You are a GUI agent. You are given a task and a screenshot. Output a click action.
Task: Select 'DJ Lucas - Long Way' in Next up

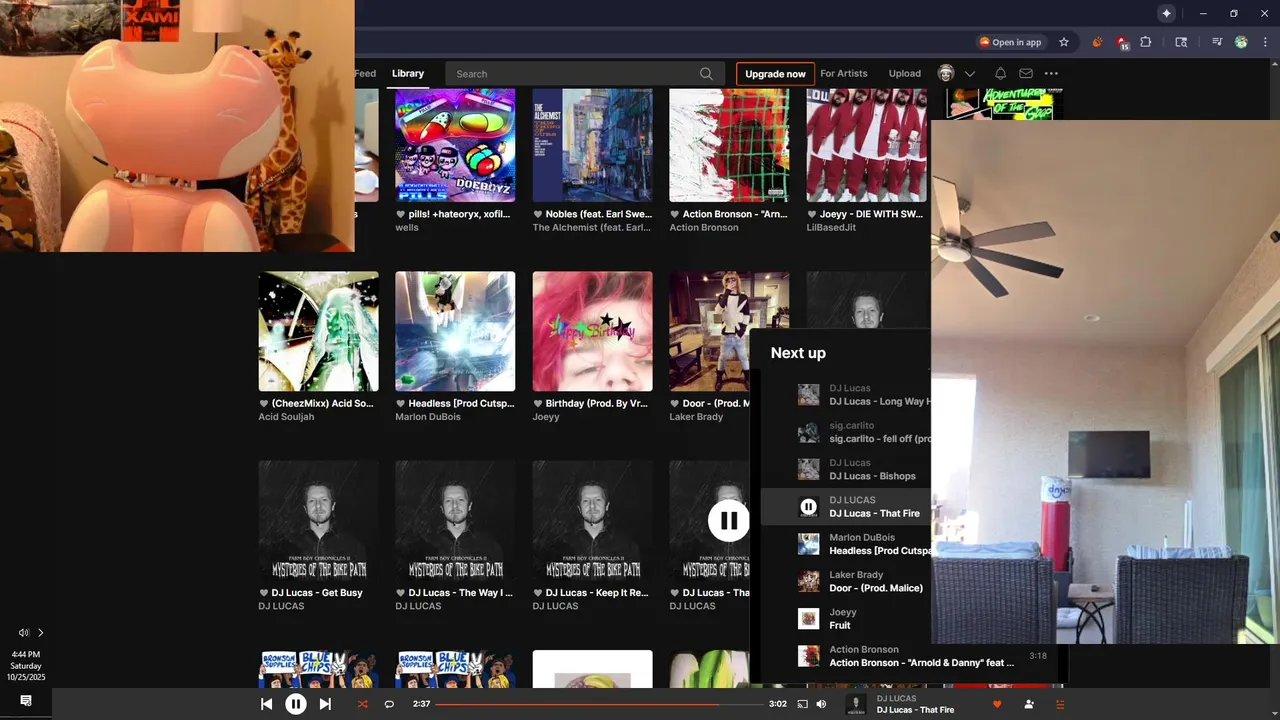(x=845, y=395)
